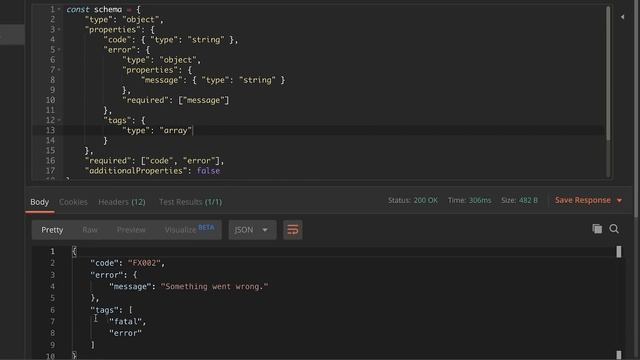The width and height of the screenshot is (640, 360).
Task: Click the Status: 200 OK indicator
Action: click(413, 200)
